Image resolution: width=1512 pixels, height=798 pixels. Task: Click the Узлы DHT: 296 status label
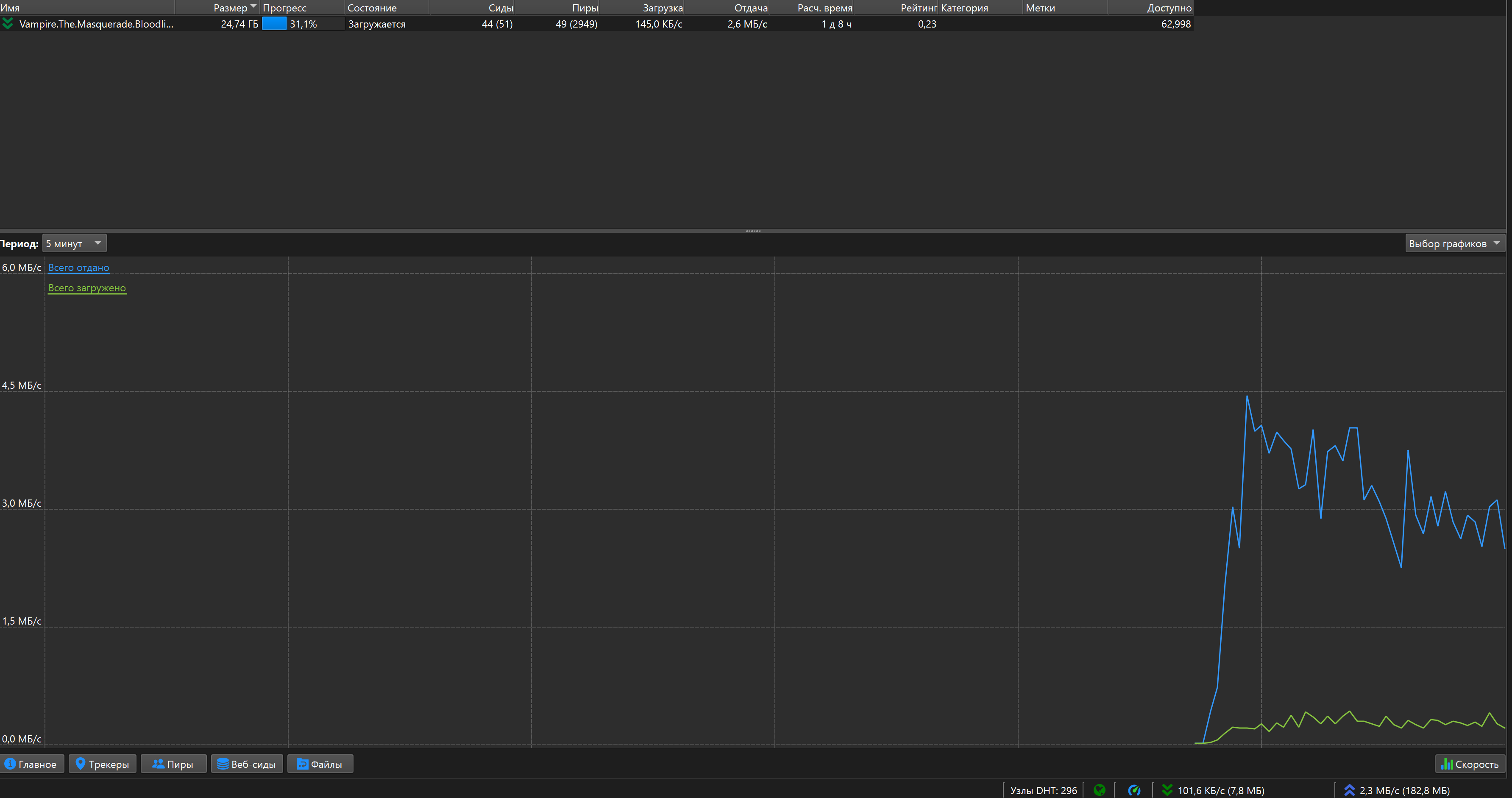pyautogui.click(x=1043, y=790)
